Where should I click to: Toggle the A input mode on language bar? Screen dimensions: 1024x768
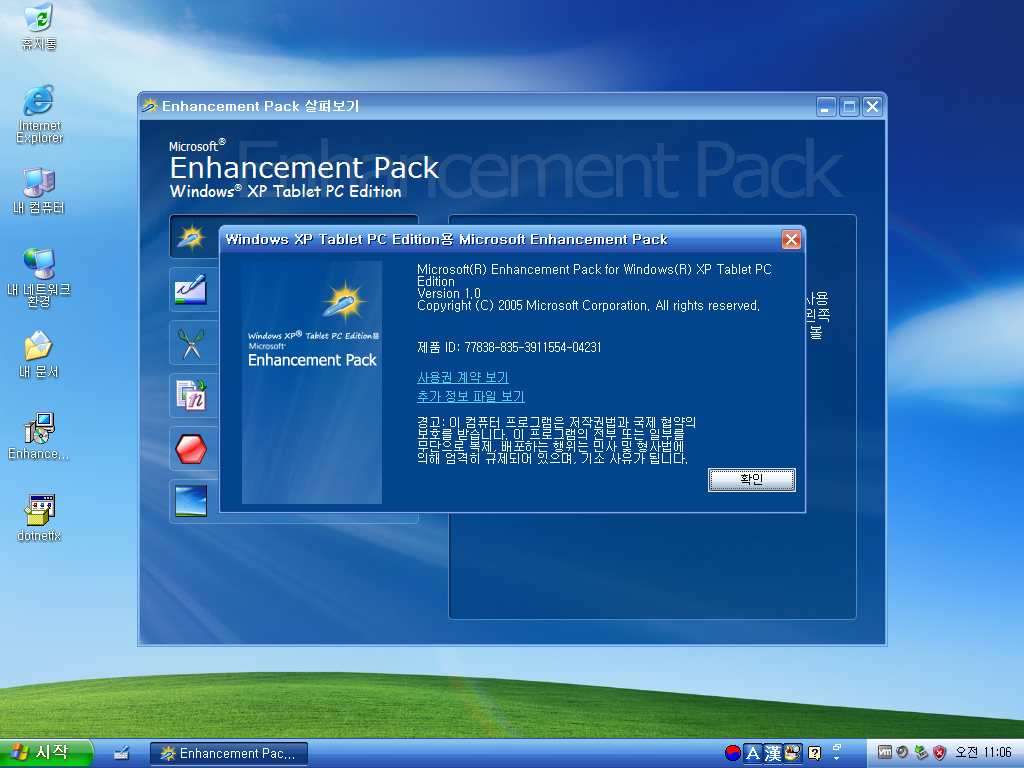coord(753,753)
